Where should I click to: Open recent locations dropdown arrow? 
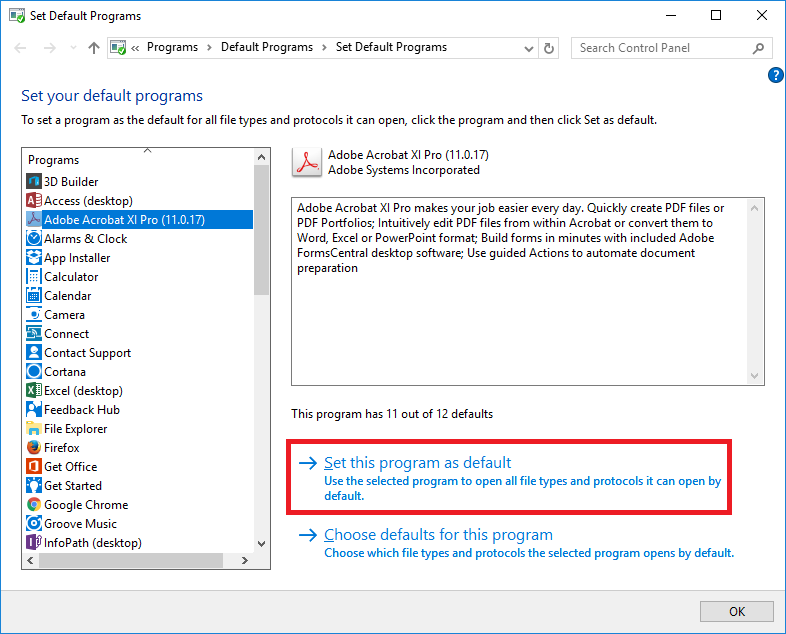coord(73,48)
